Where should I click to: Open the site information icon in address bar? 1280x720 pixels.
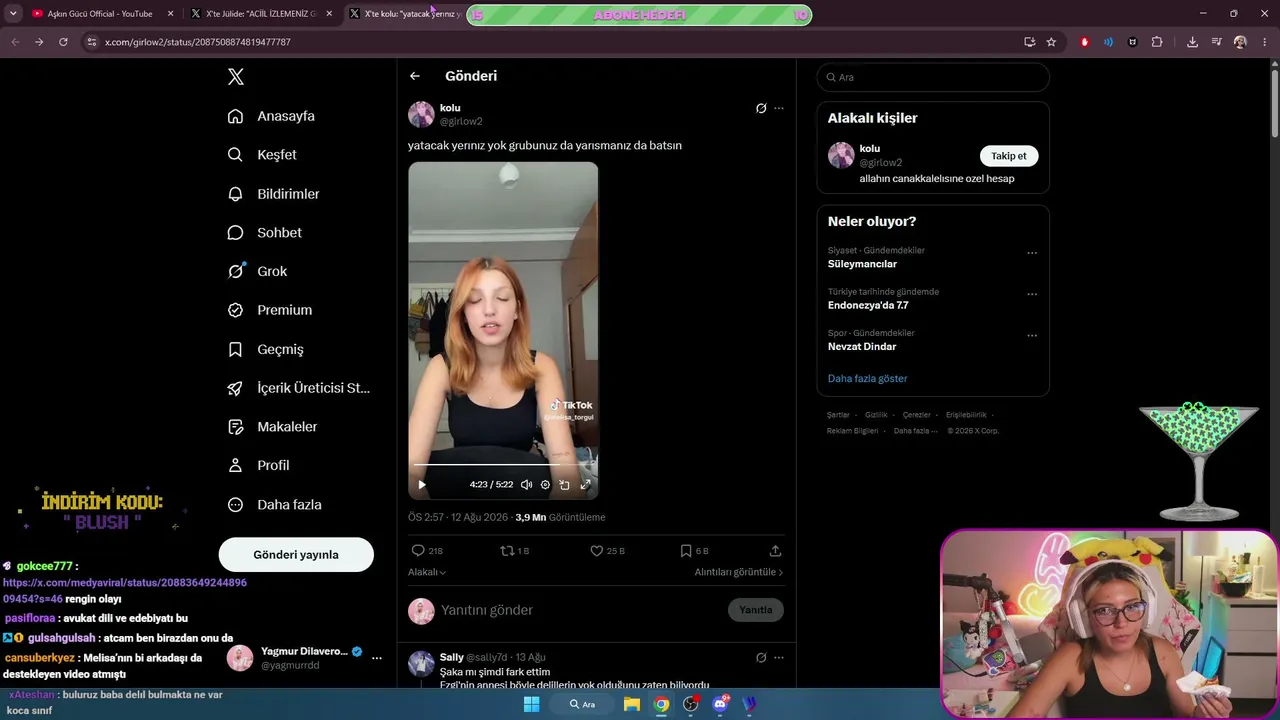[92, 42]
